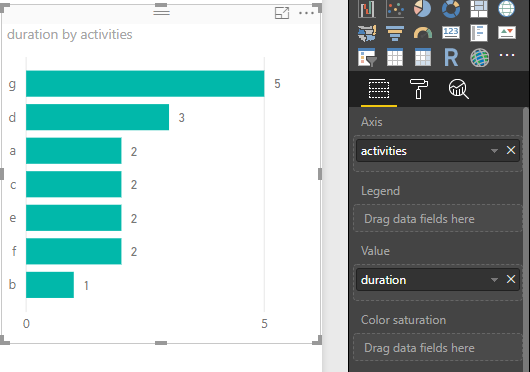Select the Treemap visualization
530x372 pixels.
(x=479, y=8)
